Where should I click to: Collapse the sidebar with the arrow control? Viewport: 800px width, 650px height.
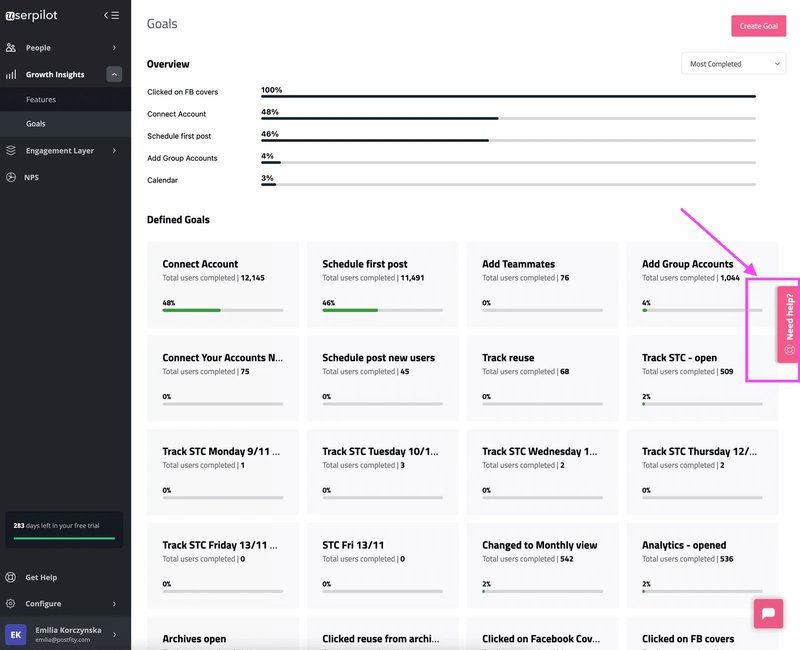(113, 15)
